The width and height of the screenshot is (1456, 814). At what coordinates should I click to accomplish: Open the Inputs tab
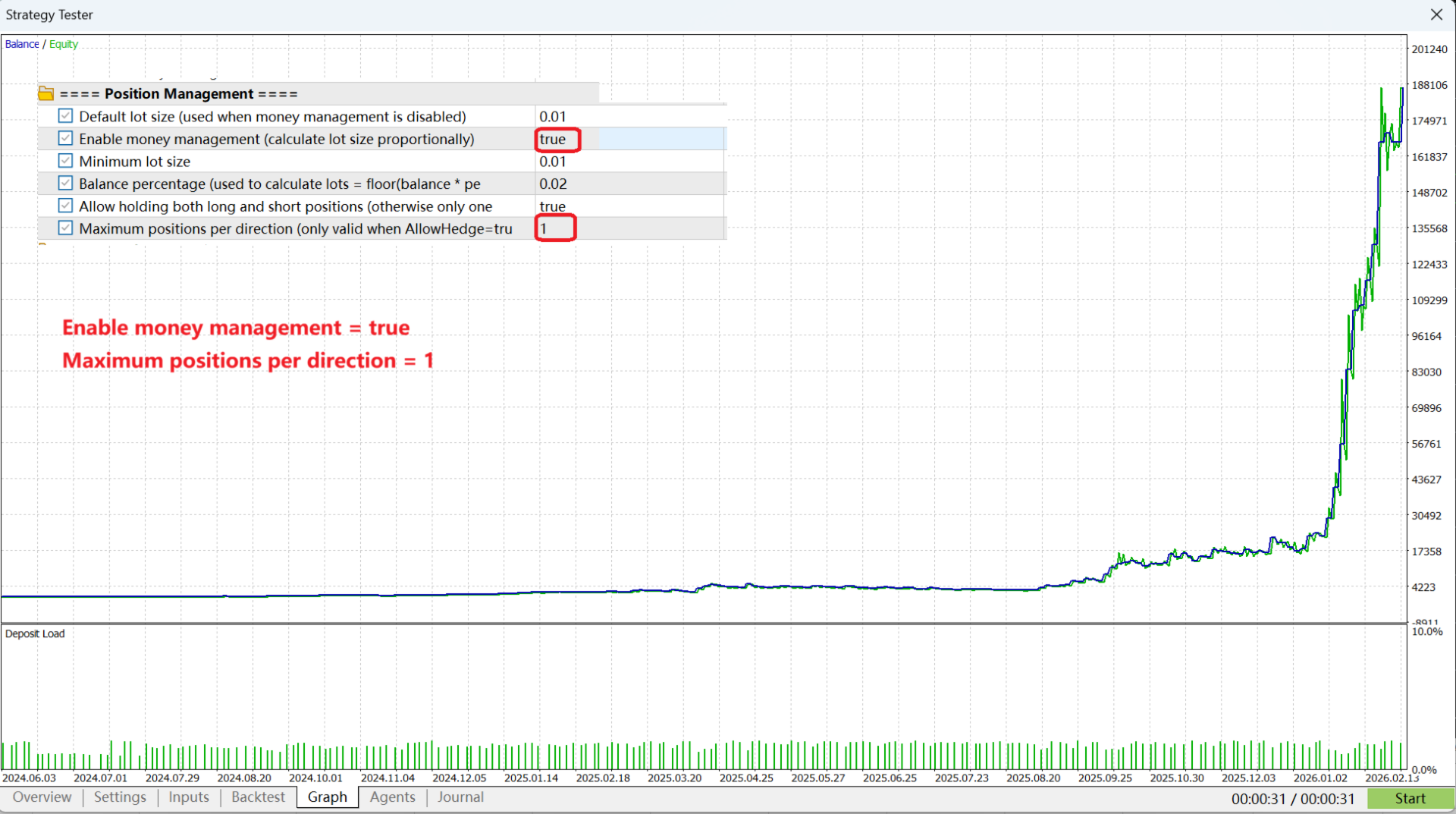[189, 797]
